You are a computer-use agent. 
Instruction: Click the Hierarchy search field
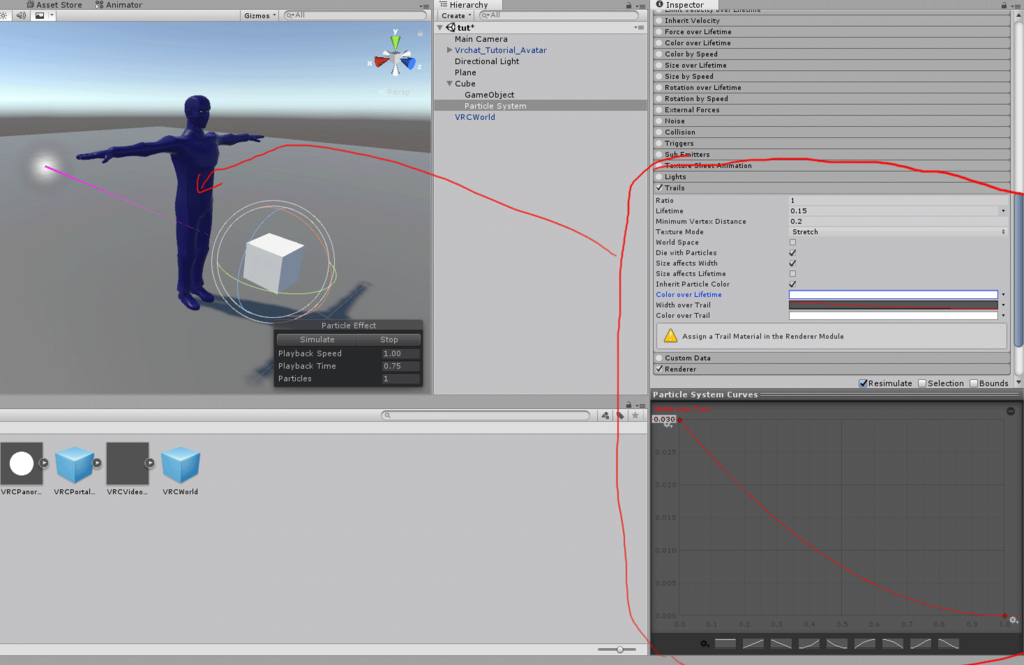559,15
